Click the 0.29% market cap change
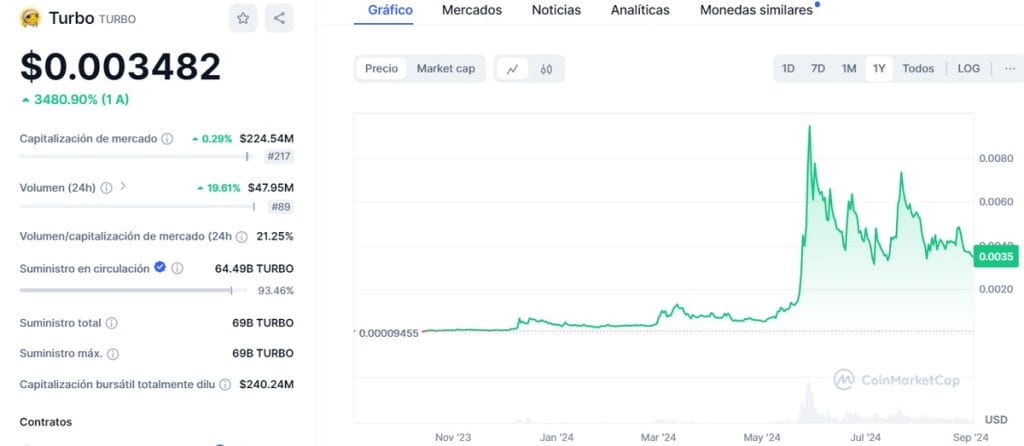Screen dimensions: 1024x446 [212, 138]
